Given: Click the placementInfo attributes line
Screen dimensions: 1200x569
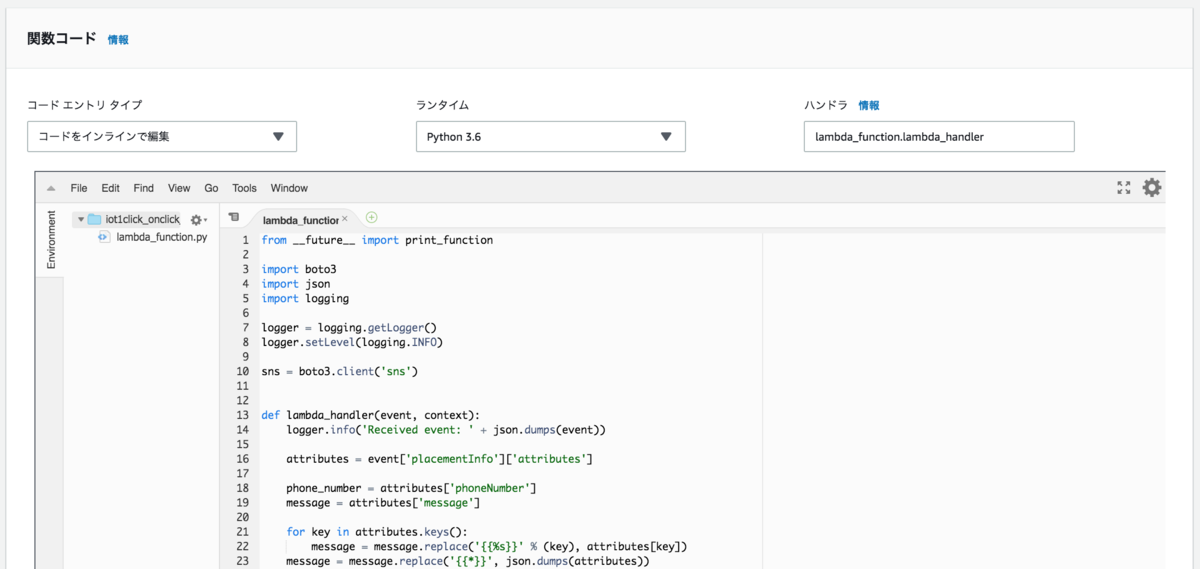Looking at the screenshot, I should (x=439, y=459).
